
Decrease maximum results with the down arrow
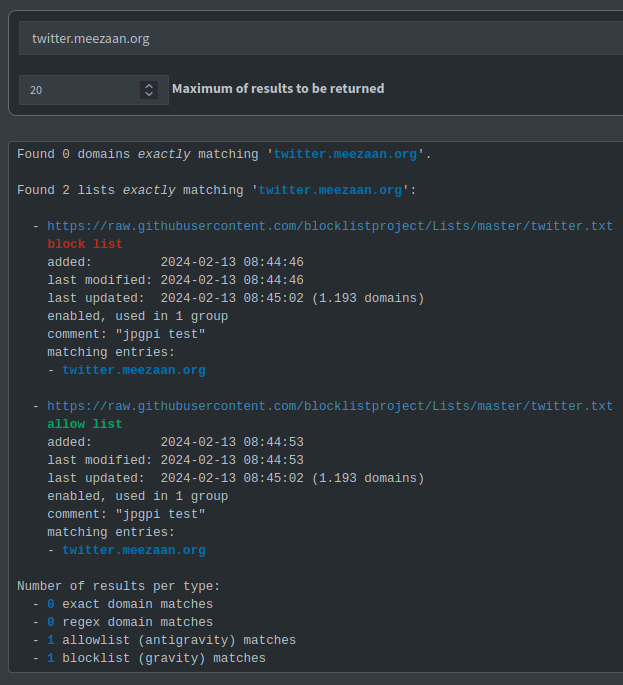click(x=149, y=95)
